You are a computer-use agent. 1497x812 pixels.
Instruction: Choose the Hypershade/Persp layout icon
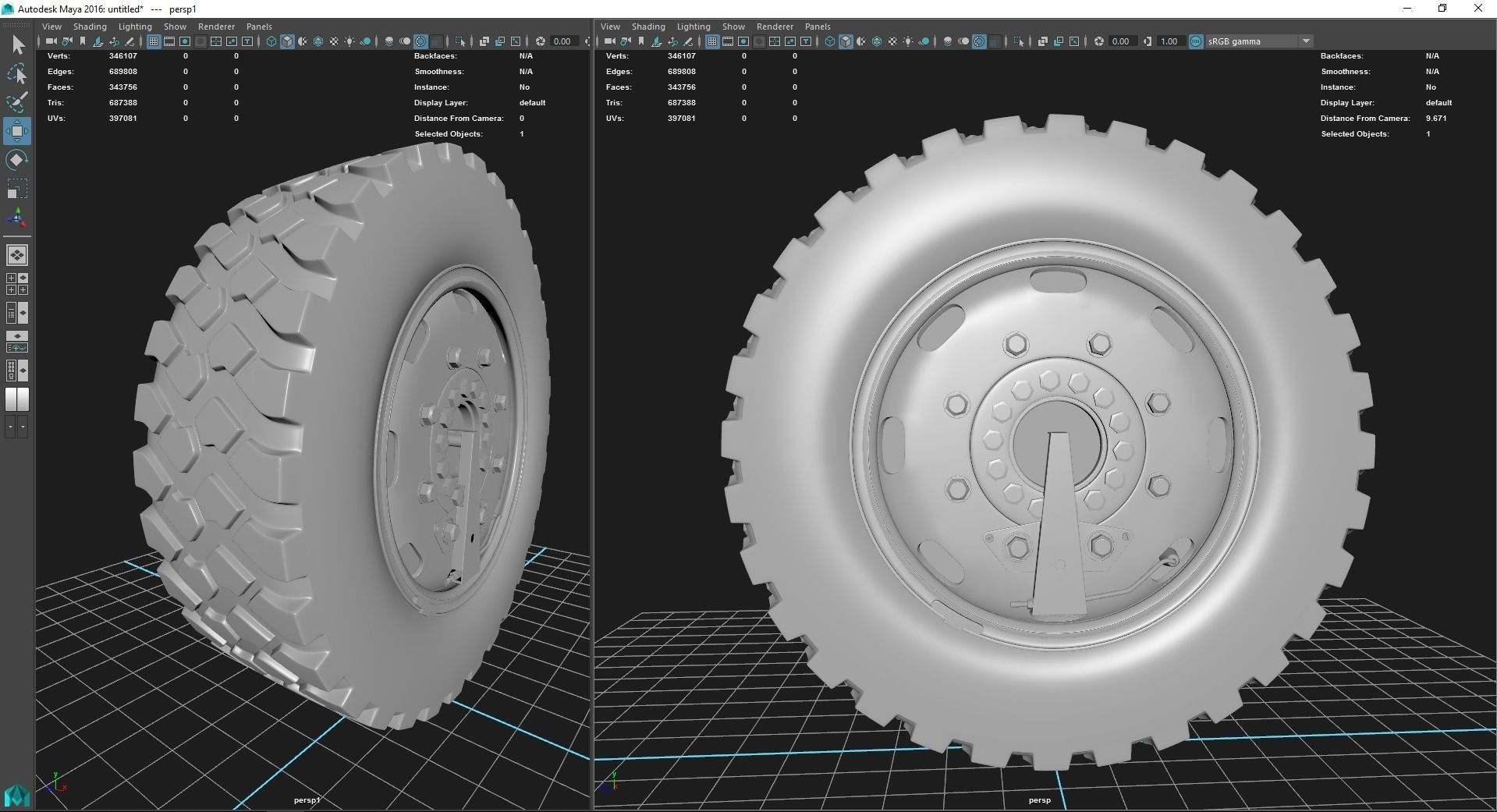pos(17,371)
